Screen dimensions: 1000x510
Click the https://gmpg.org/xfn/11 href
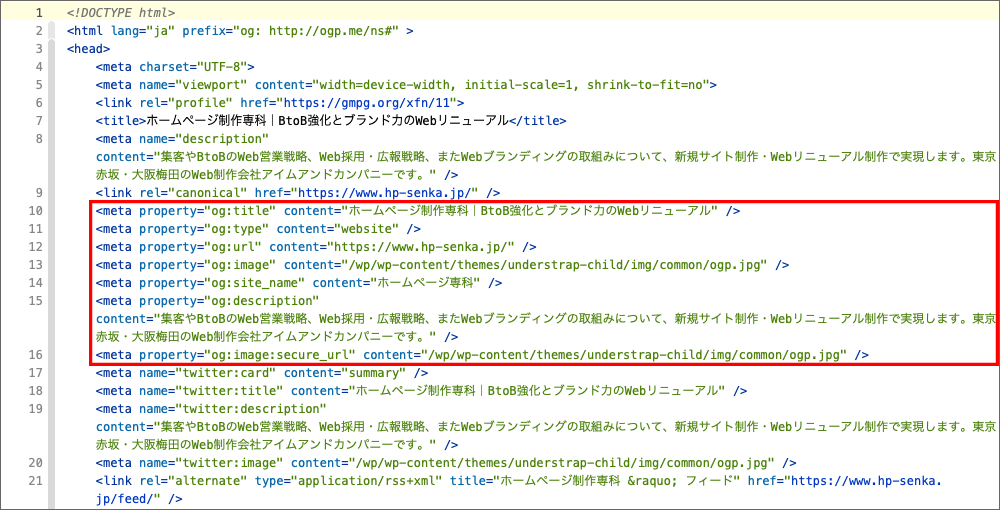pyautogui.click(x=366, y=102)
